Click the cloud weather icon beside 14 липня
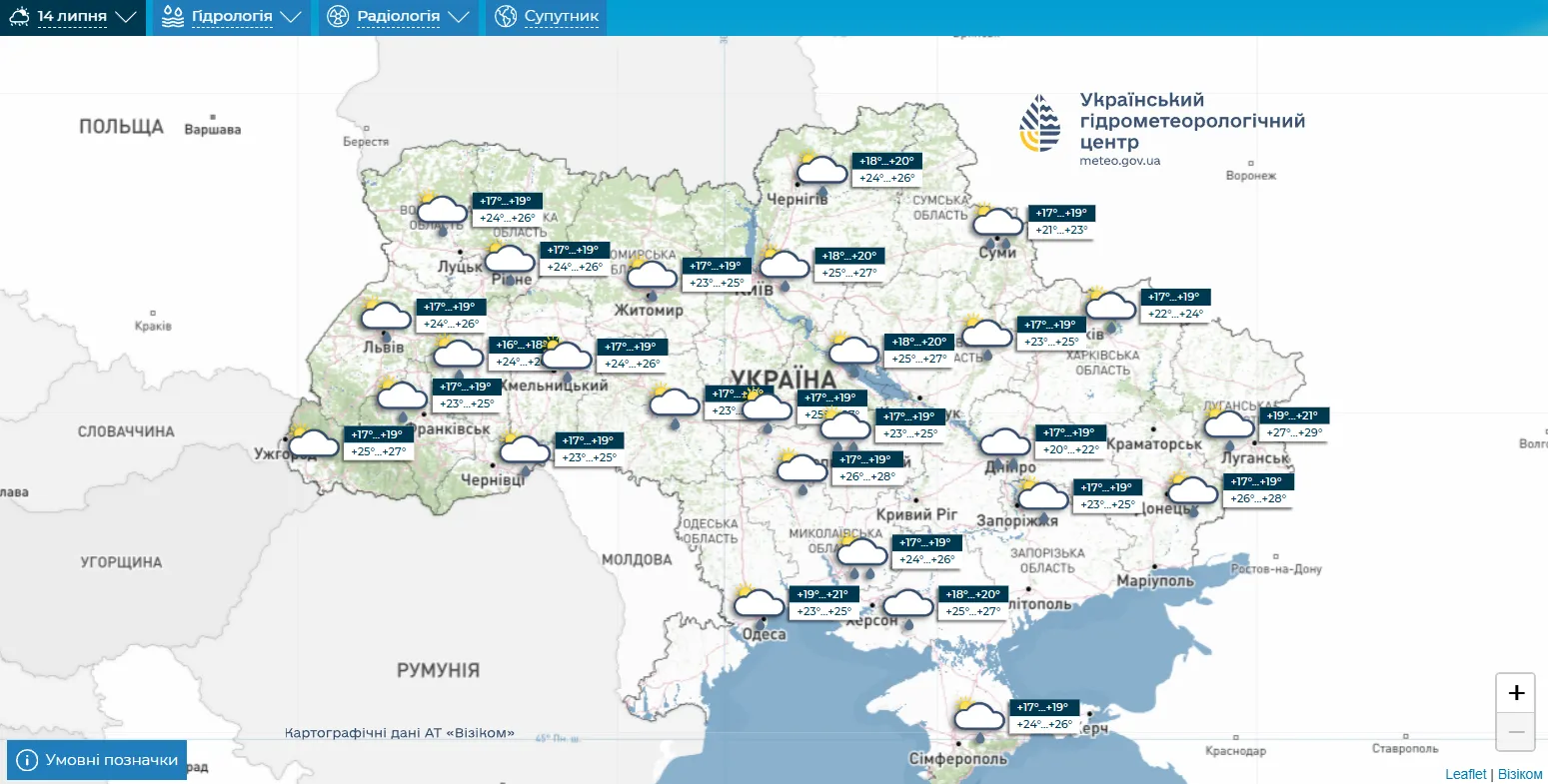This screenshot has width=1548, height=784. tap(19, 17)
